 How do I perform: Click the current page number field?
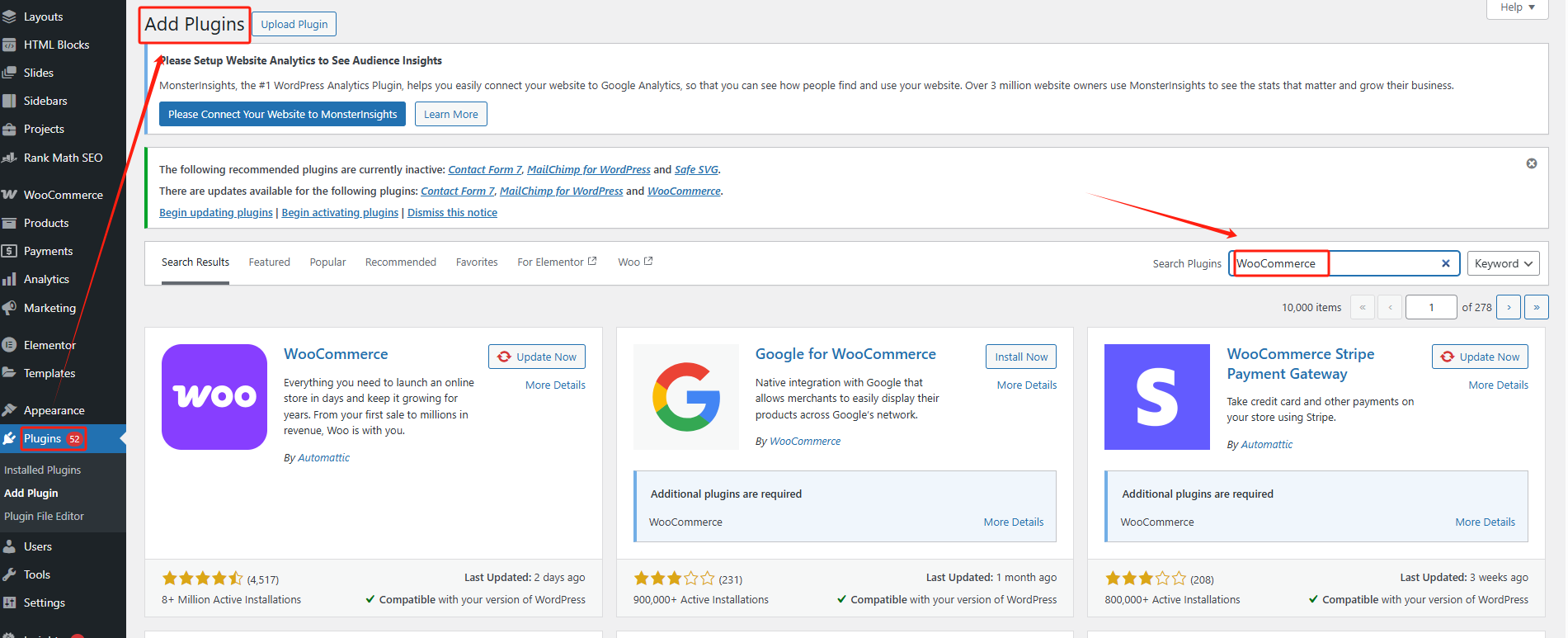pos(1430,307)
